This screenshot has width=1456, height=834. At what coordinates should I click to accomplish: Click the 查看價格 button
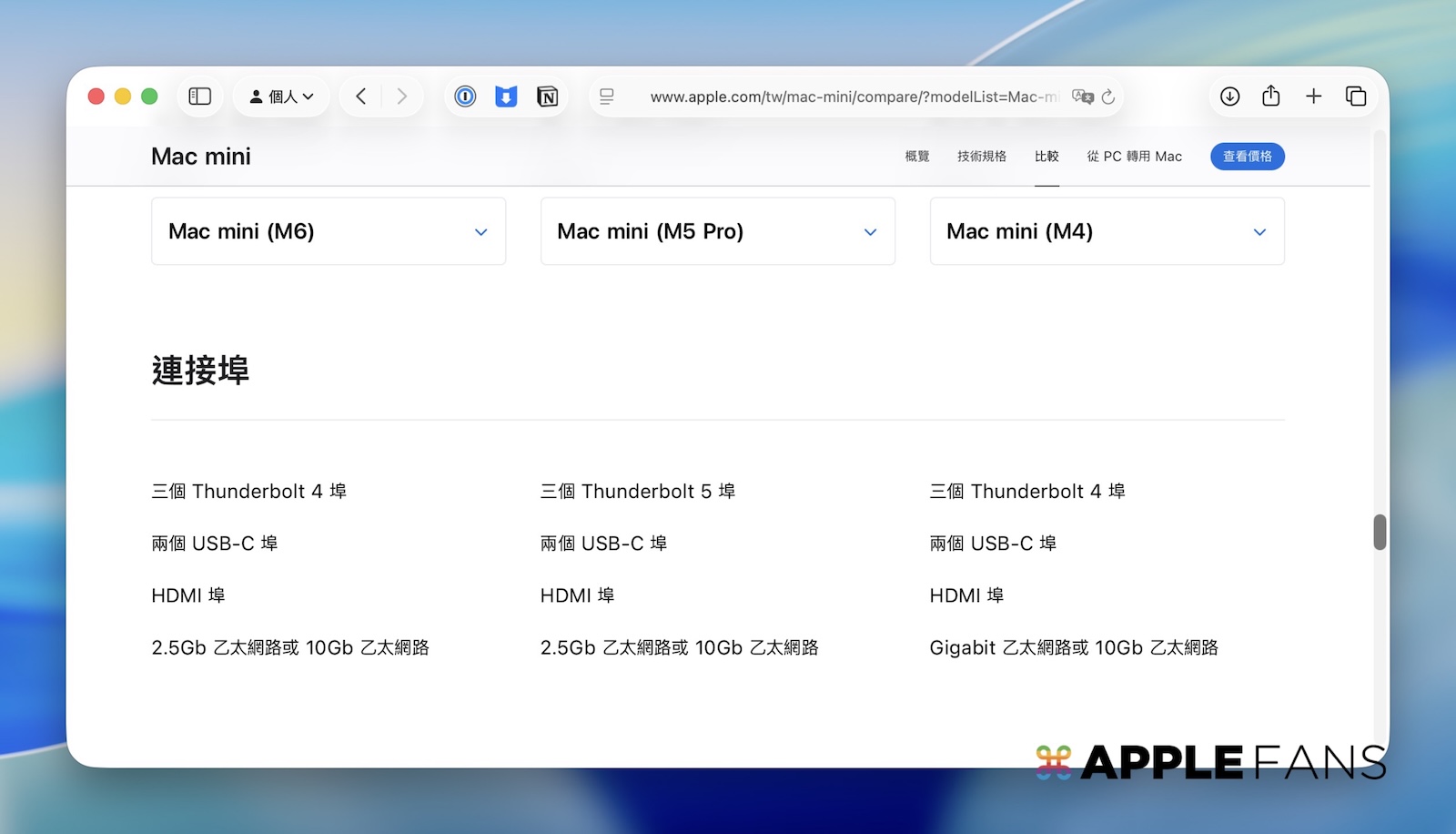(x=1248, y=157)
